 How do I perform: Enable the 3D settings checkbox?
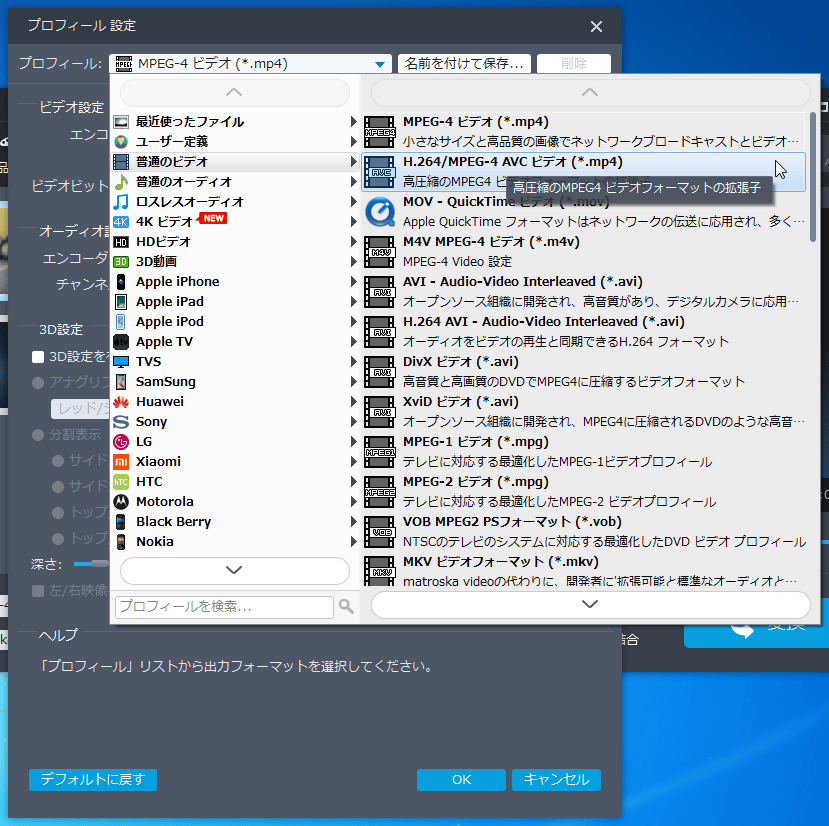38,357
